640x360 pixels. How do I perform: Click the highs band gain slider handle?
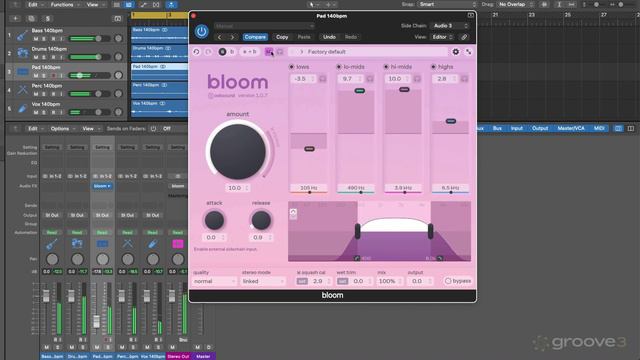(x=451, y=121)
